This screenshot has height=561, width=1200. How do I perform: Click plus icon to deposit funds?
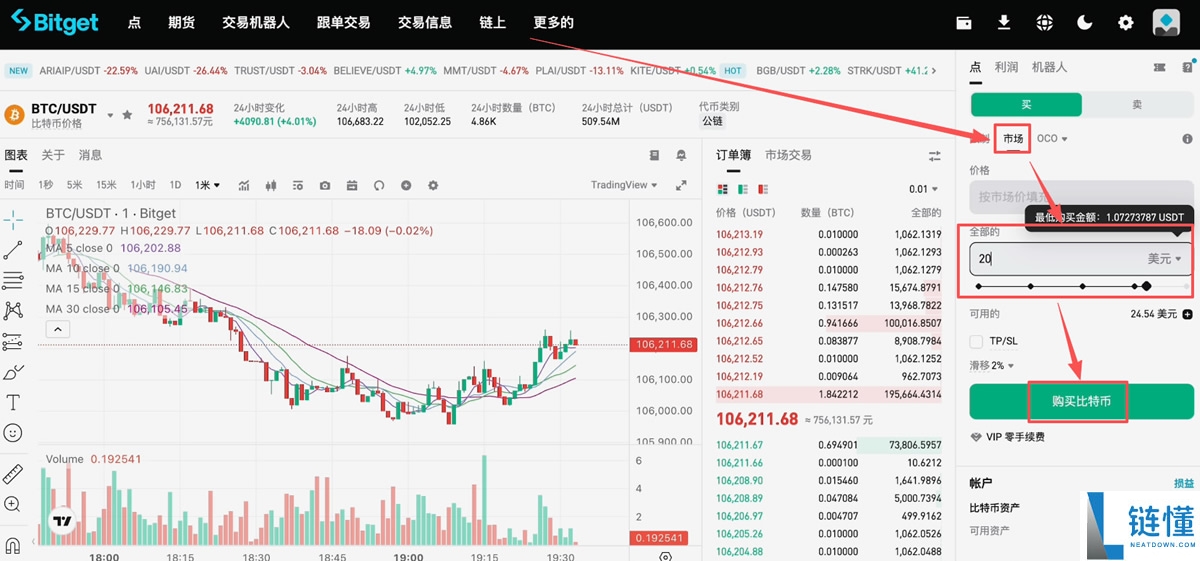point(1188,314)
